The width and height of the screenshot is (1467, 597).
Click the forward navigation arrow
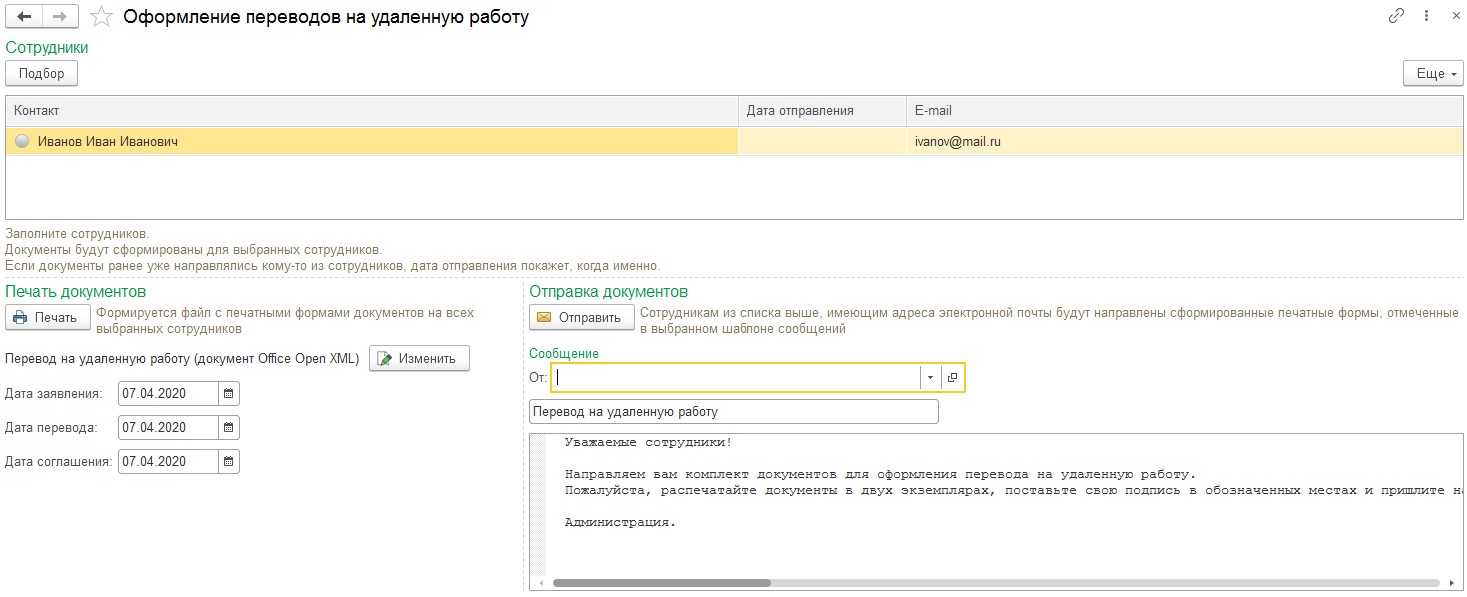click(x=61, y=16)
